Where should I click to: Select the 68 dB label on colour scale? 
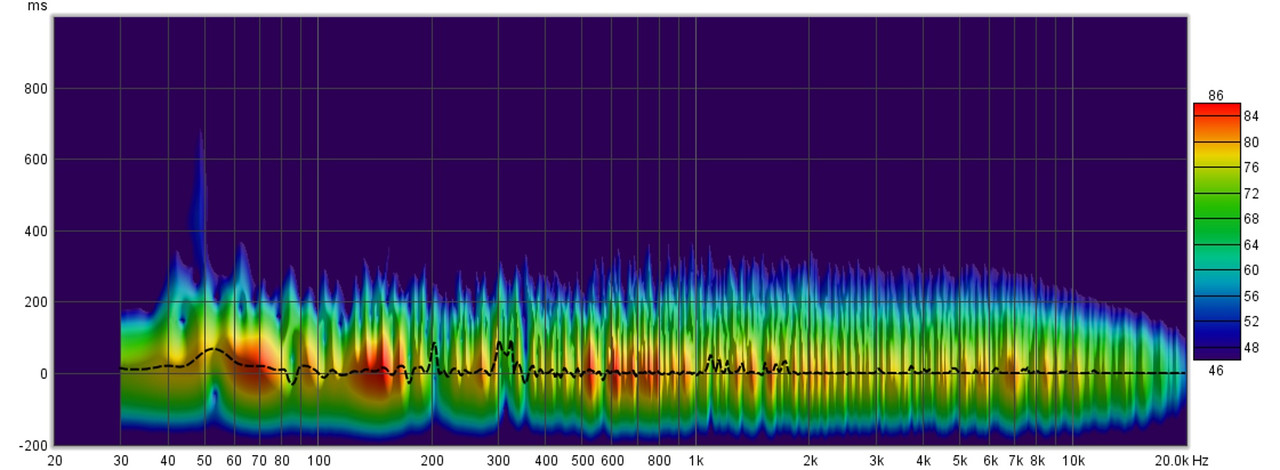tap(1251, 218)
